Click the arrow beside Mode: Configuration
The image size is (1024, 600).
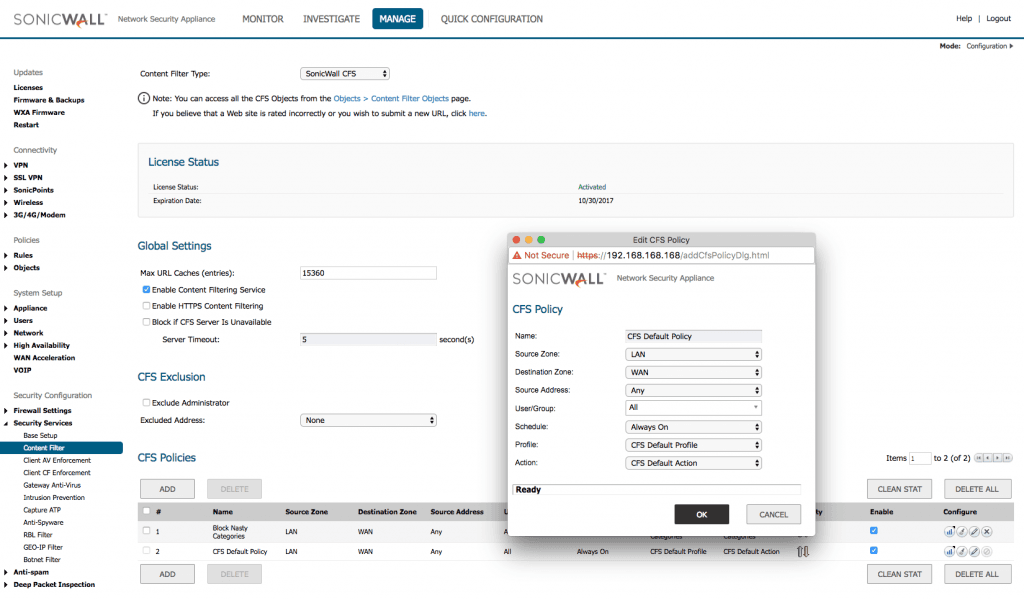(1011, 46)
